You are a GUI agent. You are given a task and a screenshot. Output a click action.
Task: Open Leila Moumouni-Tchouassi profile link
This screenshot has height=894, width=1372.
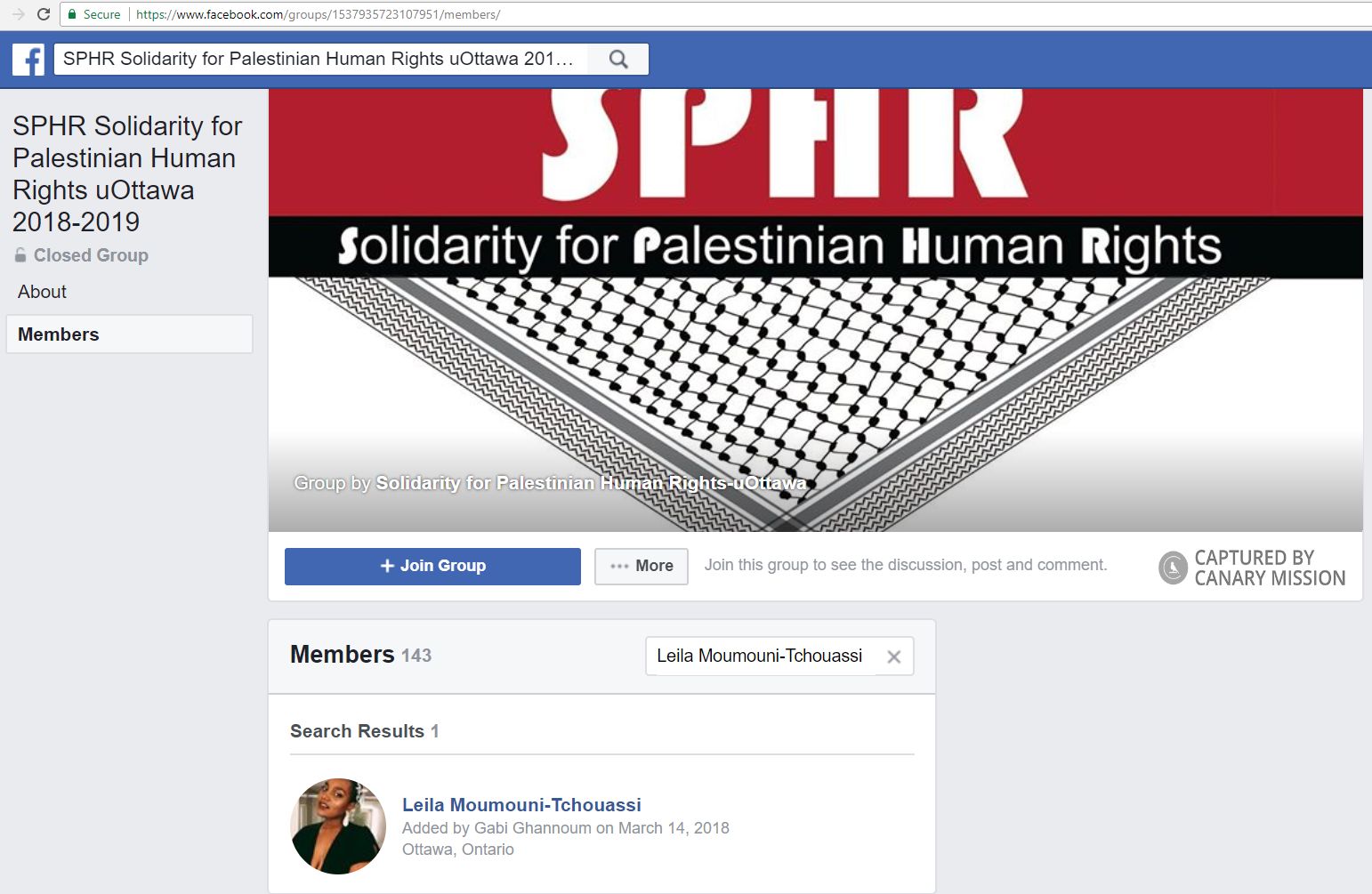(x=521, y=805)
